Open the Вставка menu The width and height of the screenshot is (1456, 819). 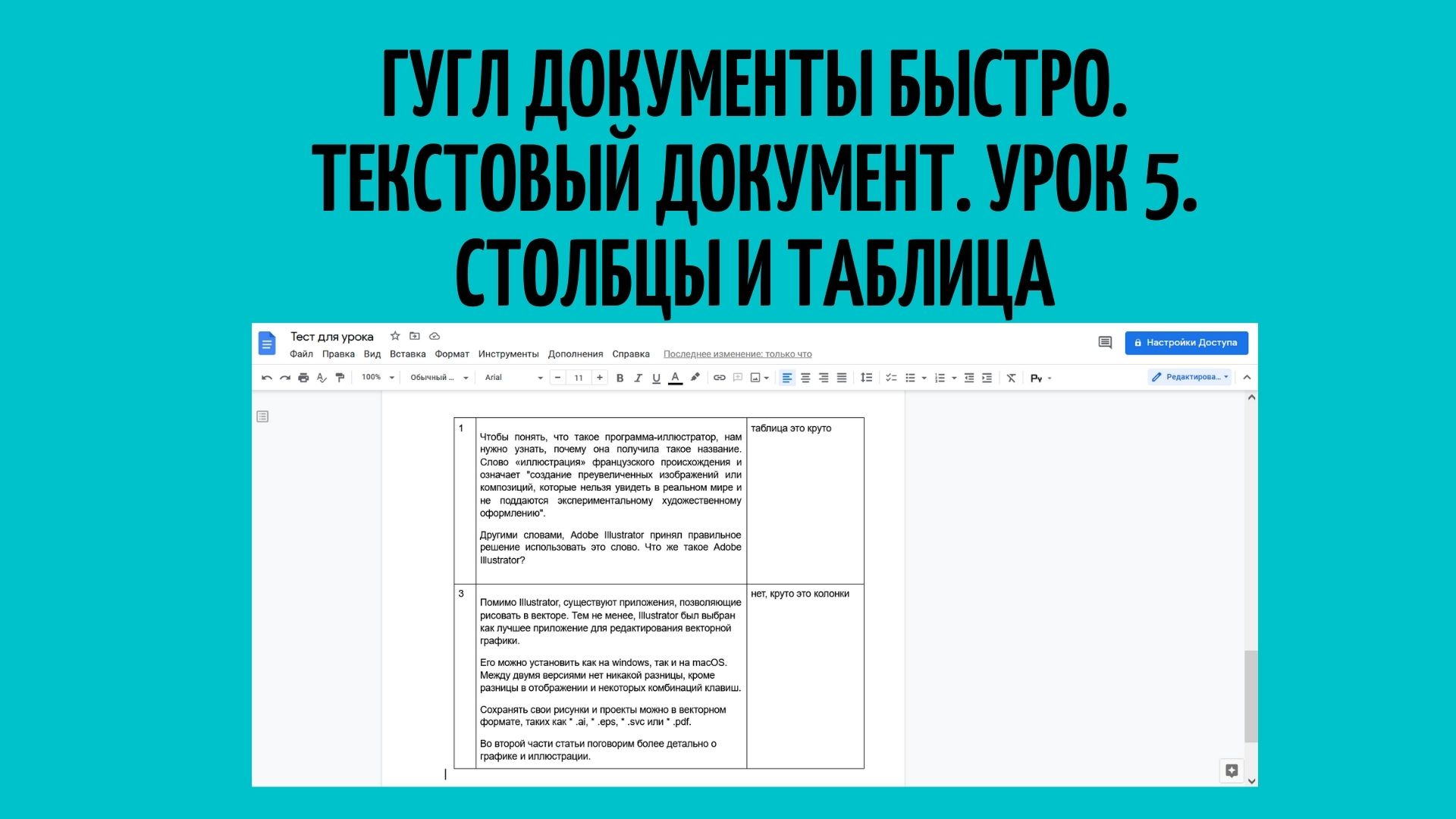[407, 354]
